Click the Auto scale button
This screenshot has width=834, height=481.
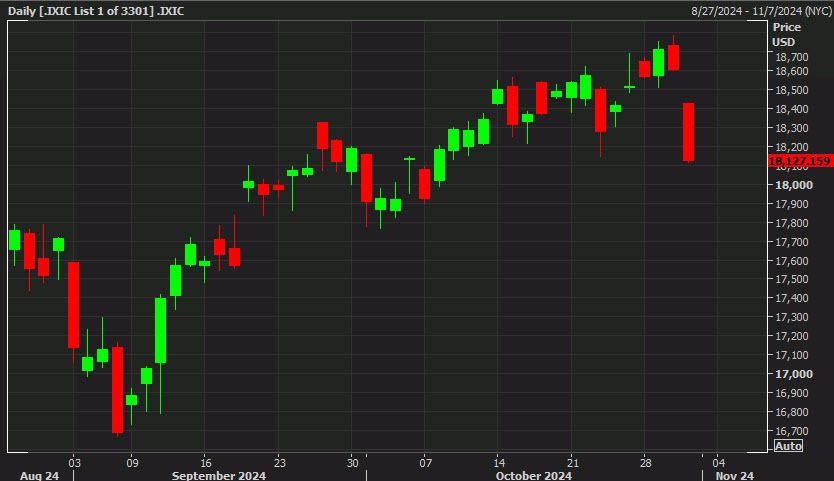788,446
